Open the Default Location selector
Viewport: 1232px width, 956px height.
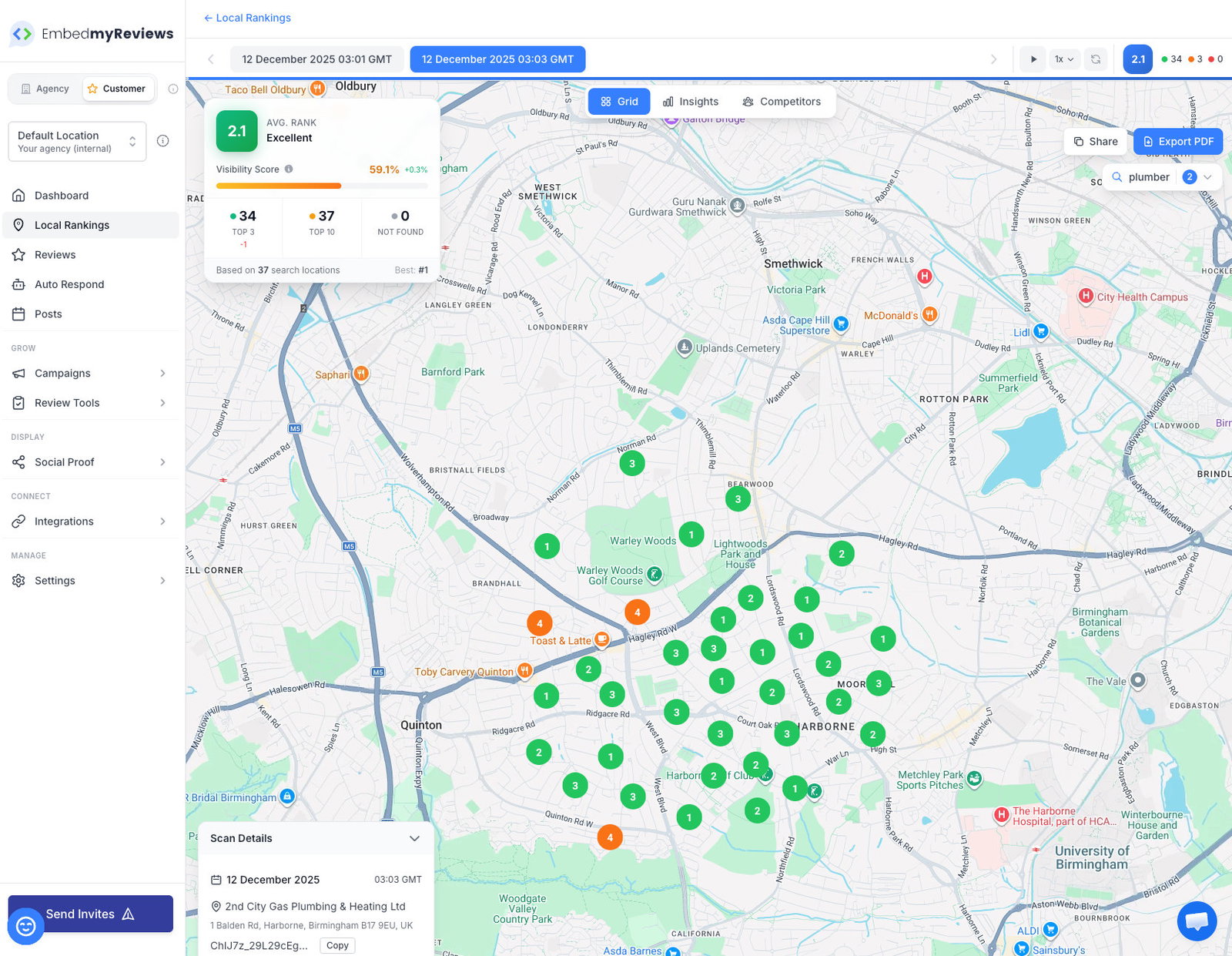(77, 142)
